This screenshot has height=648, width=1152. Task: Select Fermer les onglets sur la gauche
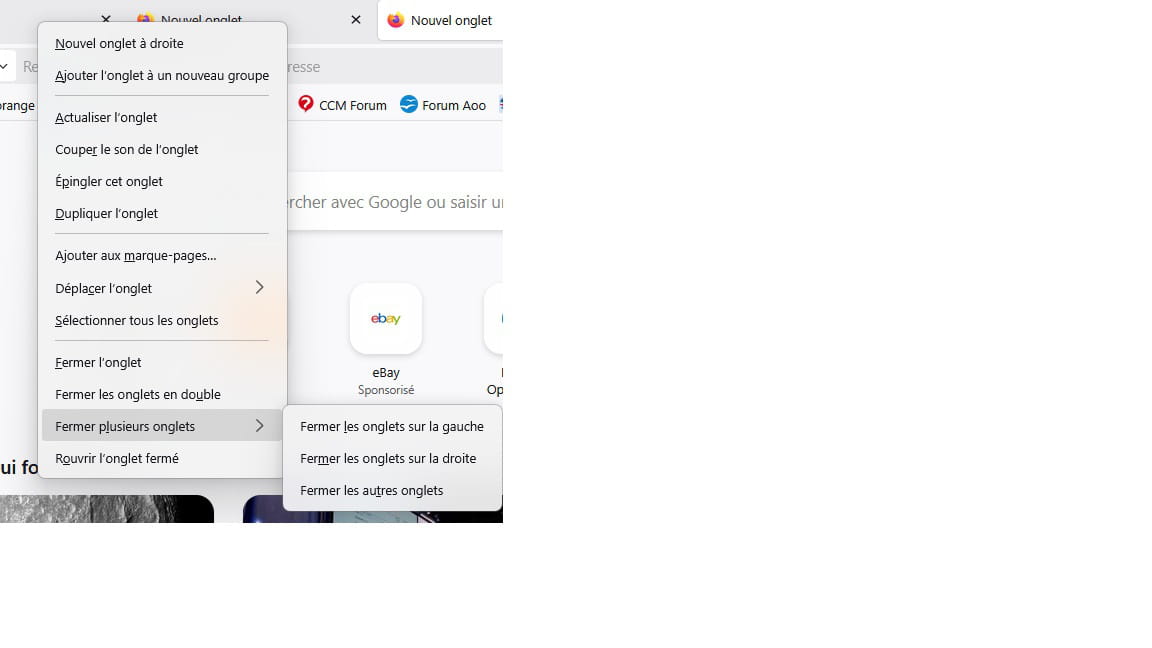click(x=392, y=427)
